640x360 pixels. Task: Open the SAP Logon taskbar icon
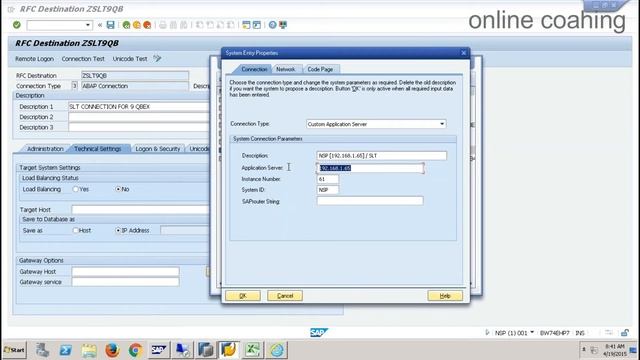[x=159, y=350]
